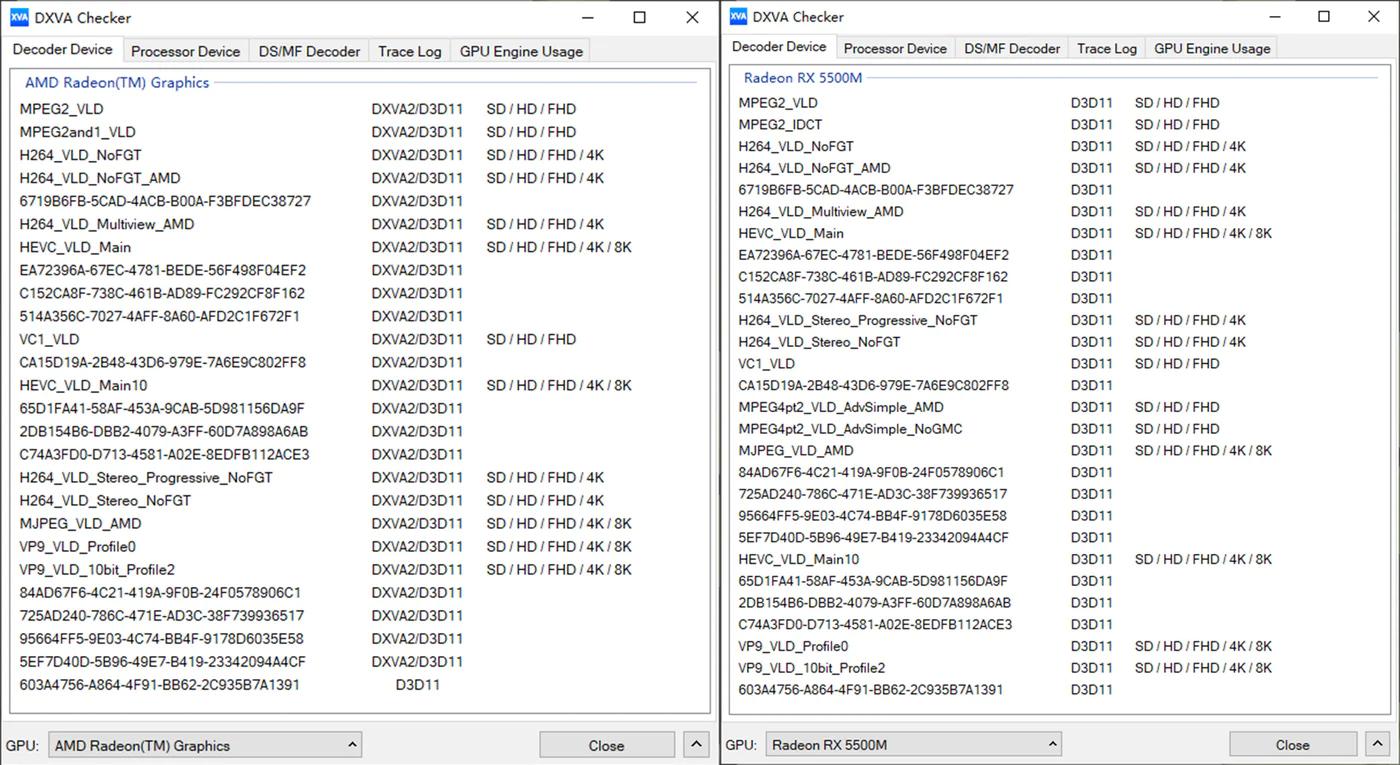
Task: Click DXVA Checker app icon in right window
Action: point(738,16)
